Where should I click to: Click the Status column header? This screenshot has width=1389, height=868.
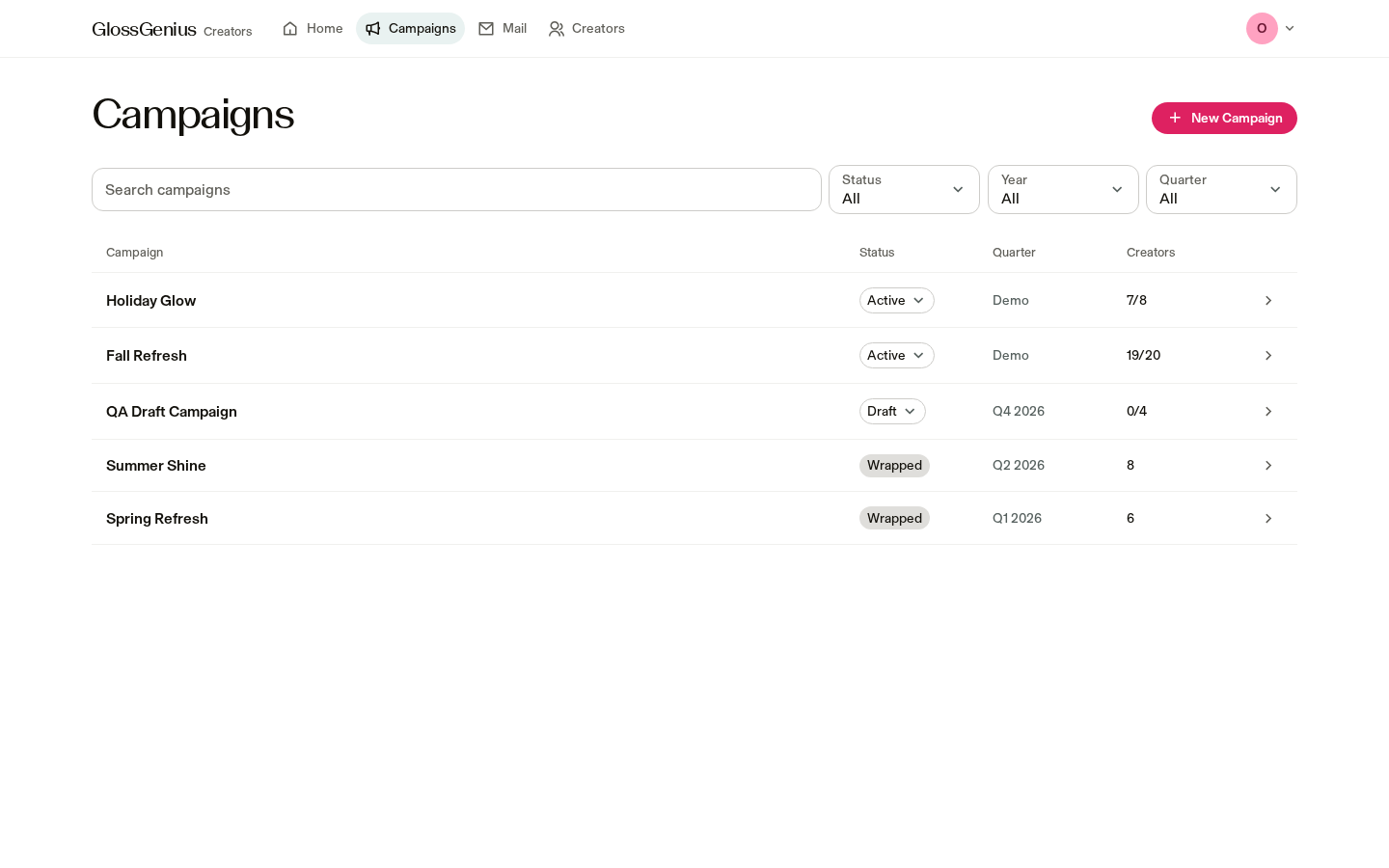click(x=877, y=253)
